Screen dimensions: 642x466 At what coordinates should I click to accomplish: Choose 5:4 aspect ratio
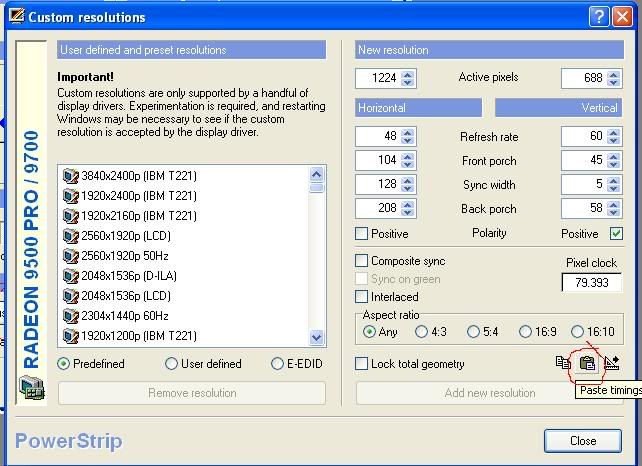point(473,331)
